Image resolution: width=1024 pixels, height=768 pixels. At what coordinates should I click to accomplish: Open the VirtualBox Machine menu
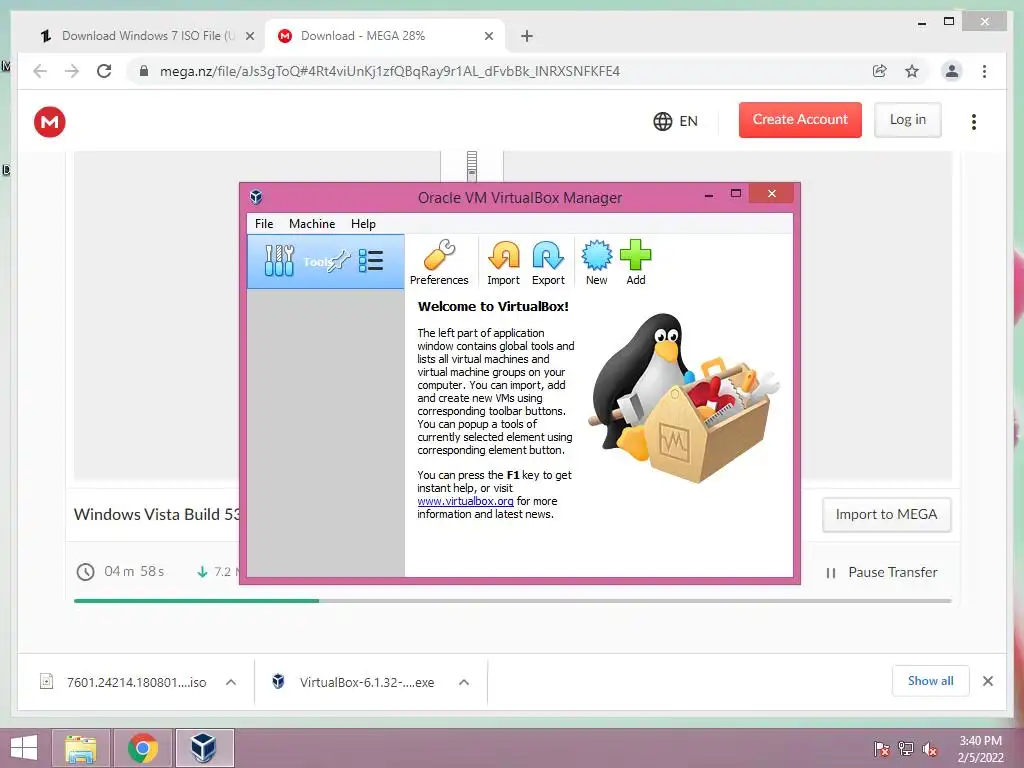pos(312,224)
